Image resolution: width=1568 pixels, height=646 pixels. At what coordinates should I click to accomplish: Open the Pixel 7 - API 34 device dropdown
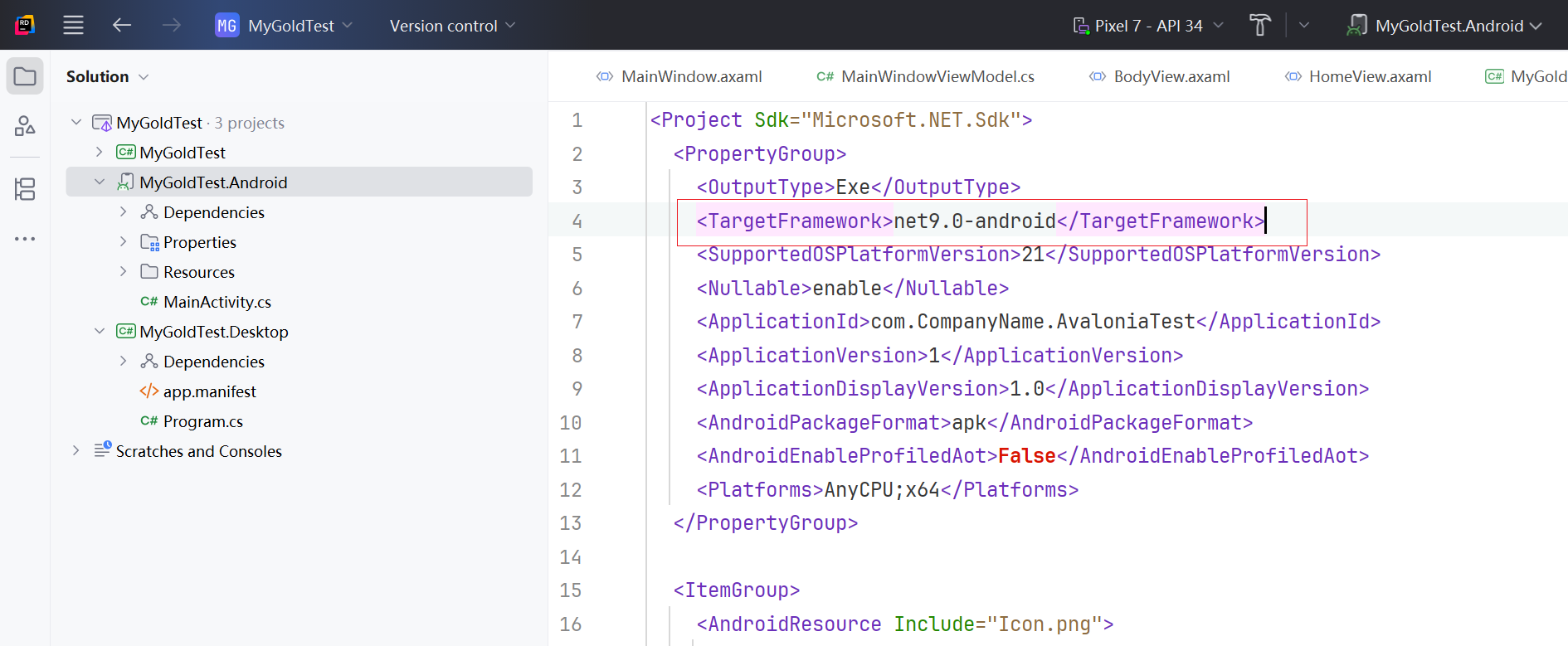pos(1148,26)
